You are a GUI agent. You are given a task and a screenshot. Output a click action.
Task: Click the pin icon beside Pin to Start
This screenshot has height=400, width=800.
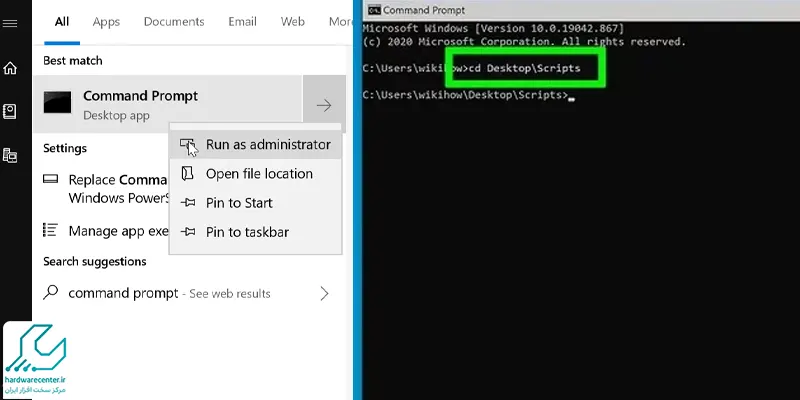pos(188,203)
